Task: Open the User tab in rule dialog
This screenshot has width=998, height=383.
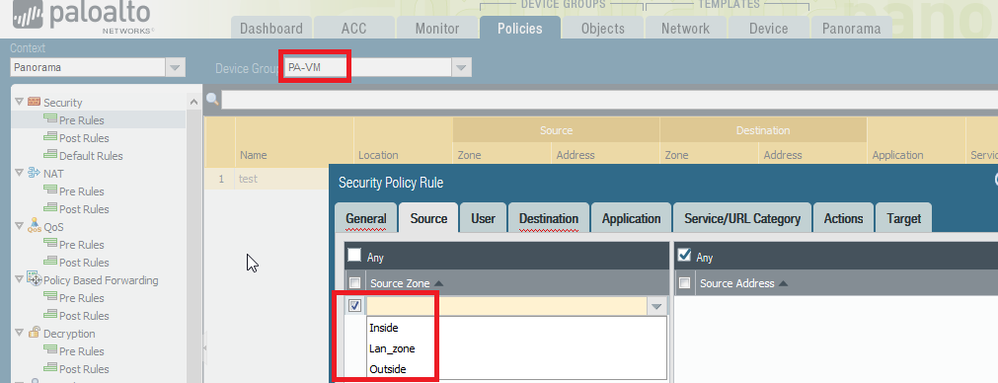Action: coord(483,219)
